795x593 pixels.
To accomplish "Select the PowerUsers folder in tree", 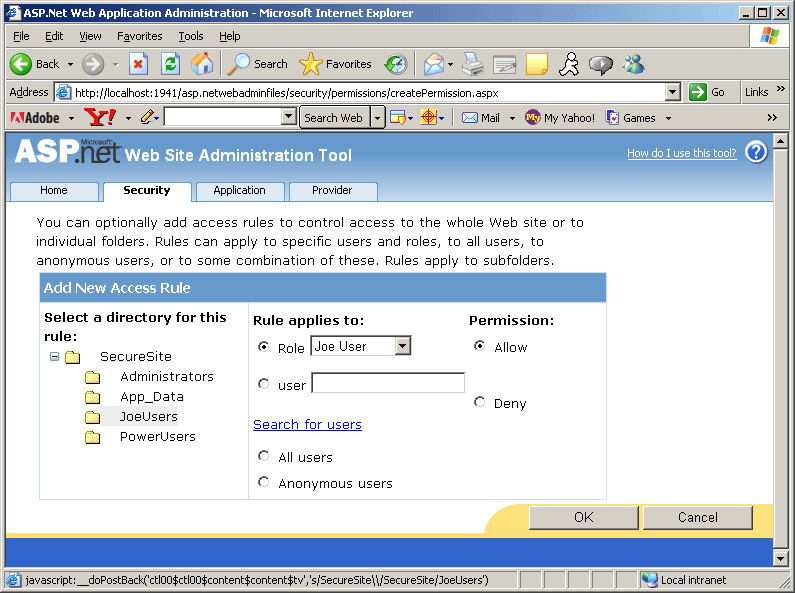I will tap(157, 436).
